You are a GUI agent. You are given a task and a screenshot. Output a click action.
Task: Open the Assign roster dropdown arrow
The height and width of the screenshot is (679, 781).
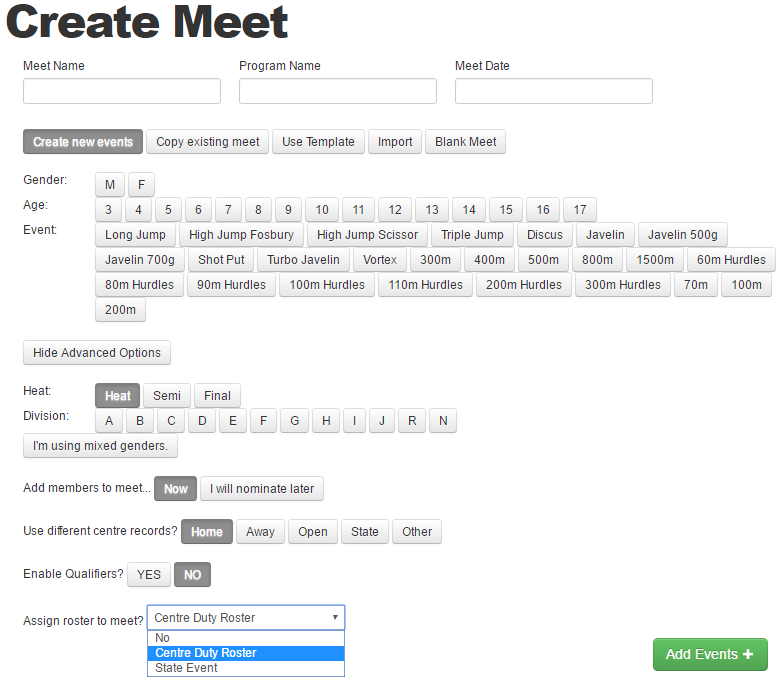(335, 617)
